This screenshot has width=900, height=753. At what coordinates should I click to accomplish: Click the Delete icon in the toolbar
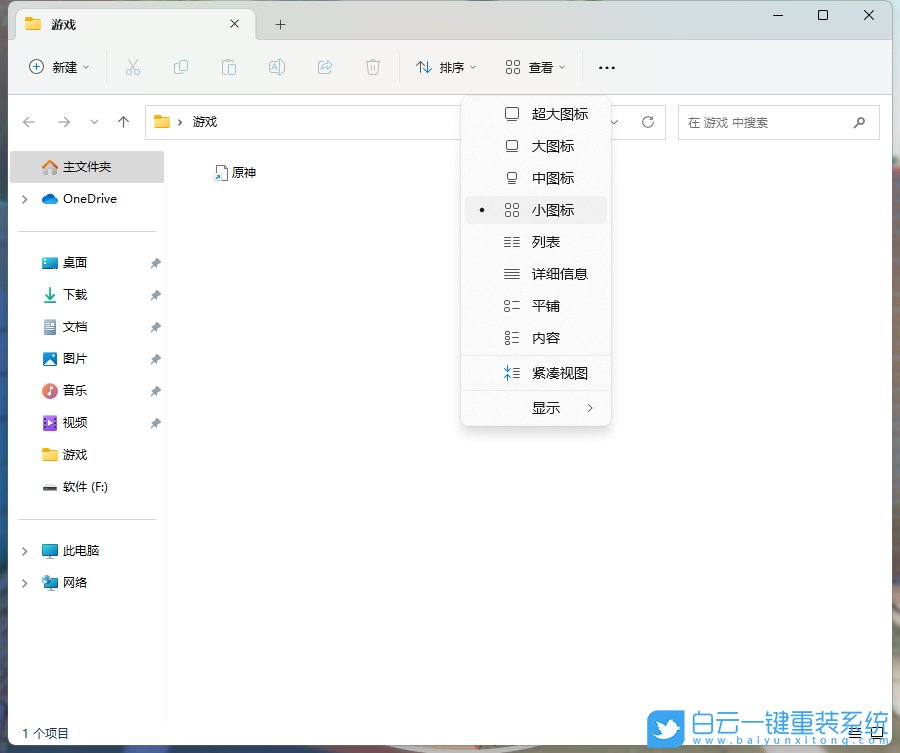[x=371, y=67]
